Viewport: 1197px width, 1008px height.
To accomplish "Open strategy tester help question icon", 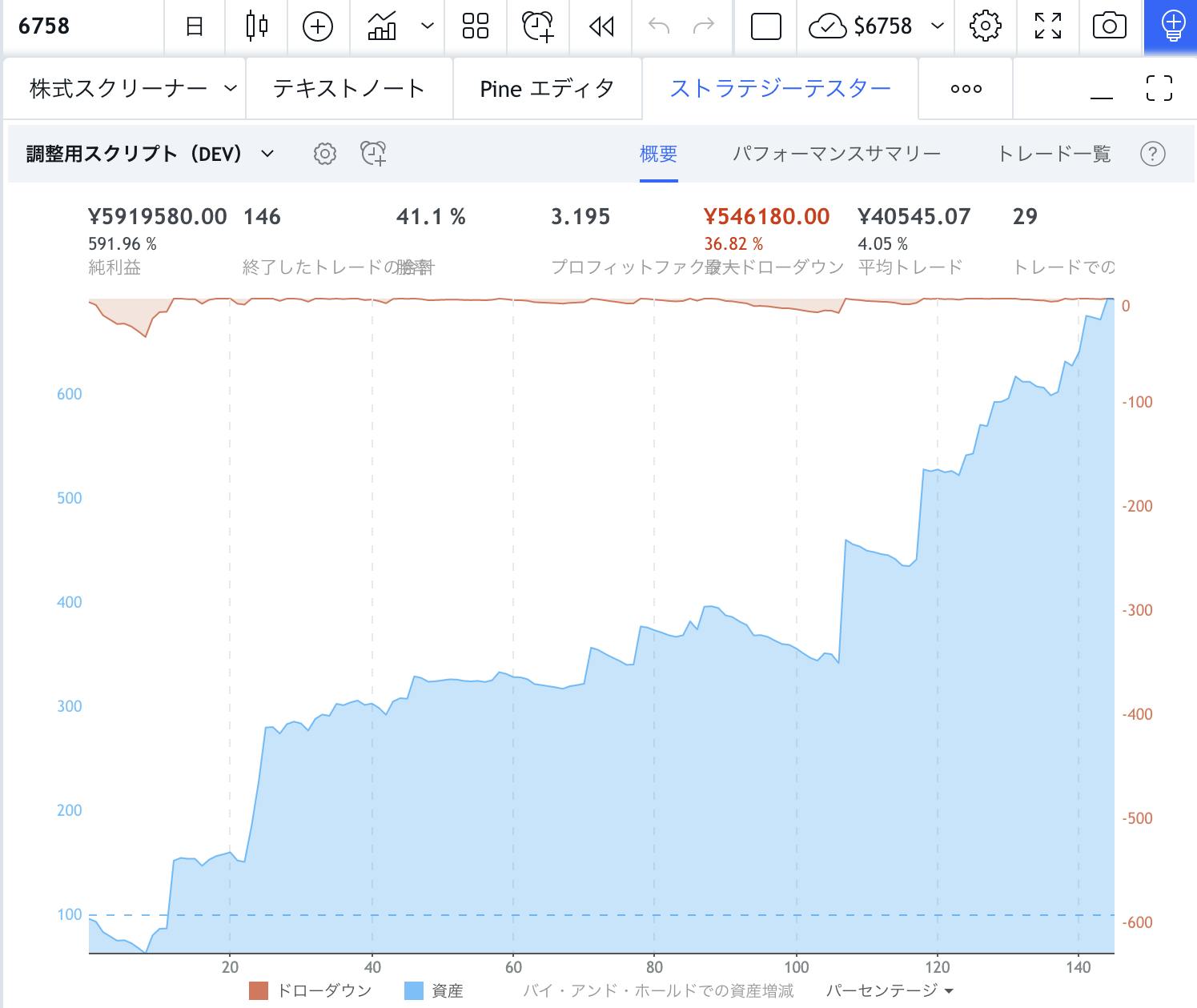I will click(1152, 154).
